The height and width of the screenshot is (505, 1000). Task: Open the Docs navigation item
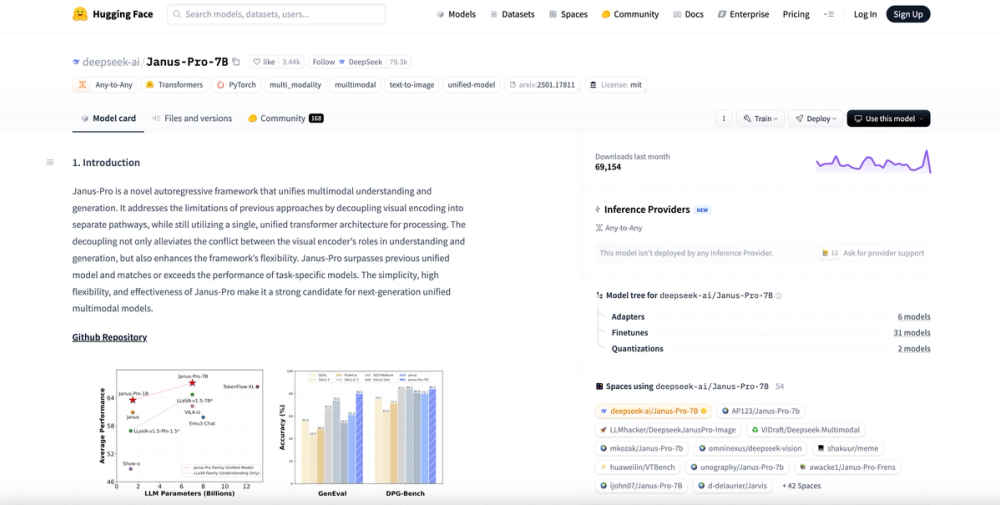pyautogui.click(x=688, y=14)
